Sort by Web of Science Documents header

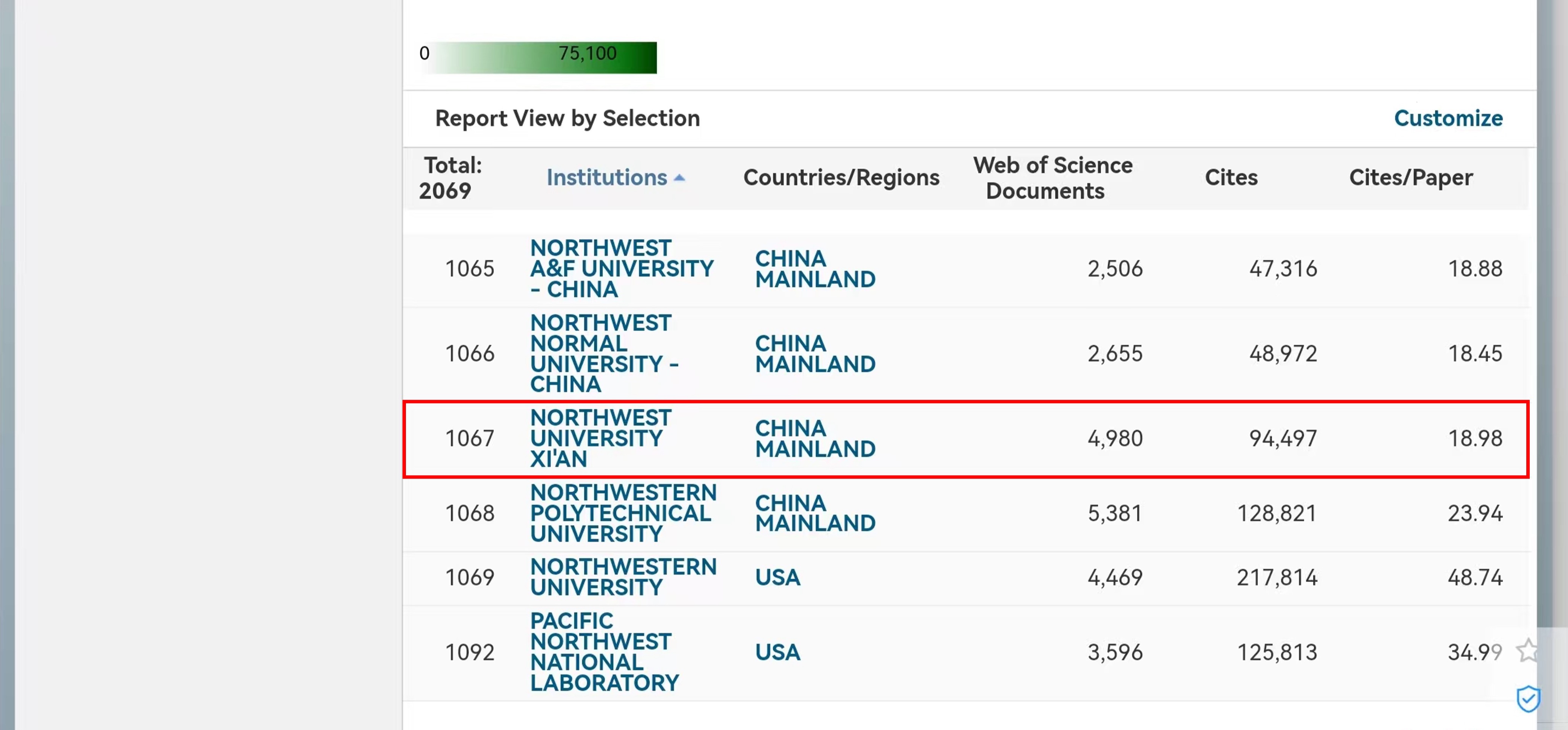1053,178
